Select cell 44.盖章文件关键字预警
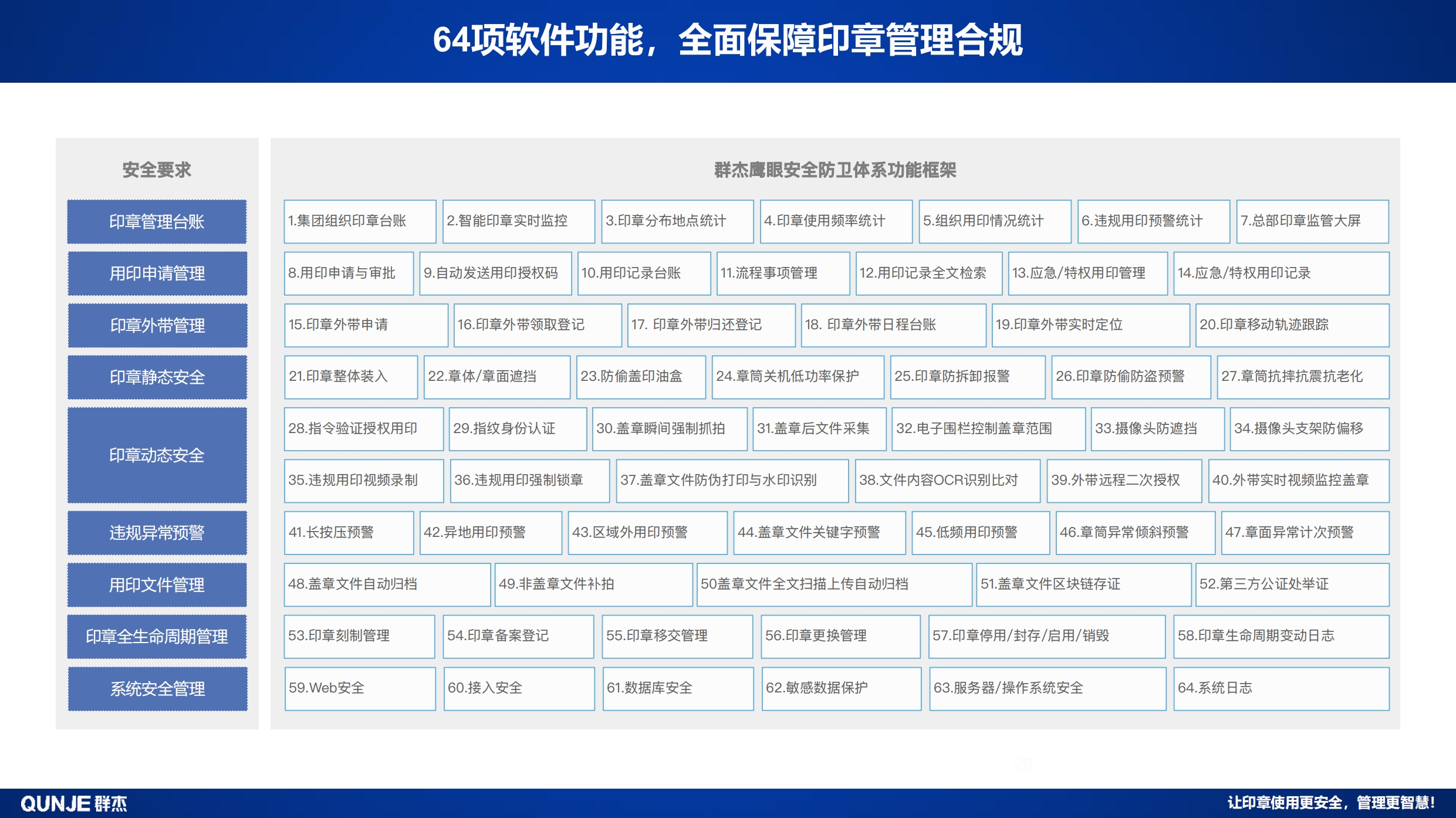 click(x=819, y=533)
